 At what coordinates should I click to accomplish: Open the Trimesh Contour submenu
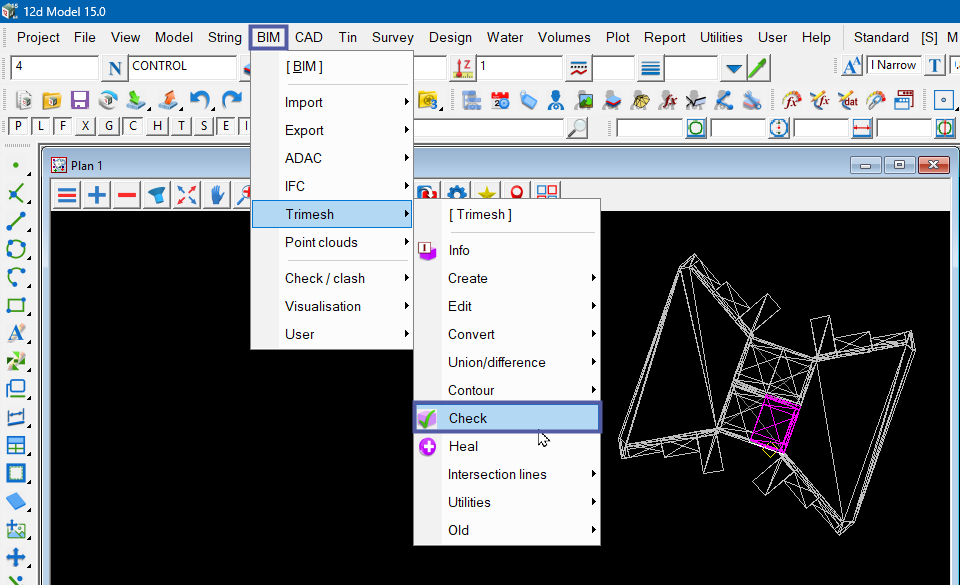(508, 390)
